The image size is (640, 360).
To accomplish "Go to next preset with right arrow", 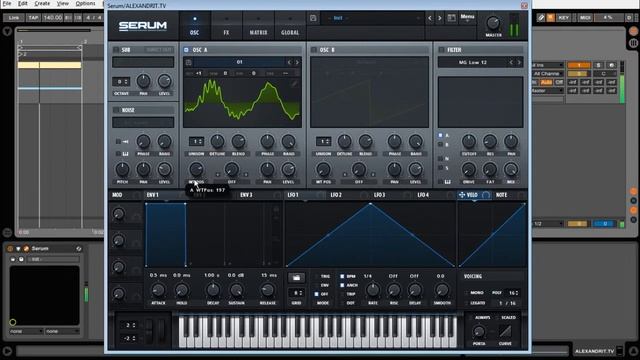I will 440,18.
